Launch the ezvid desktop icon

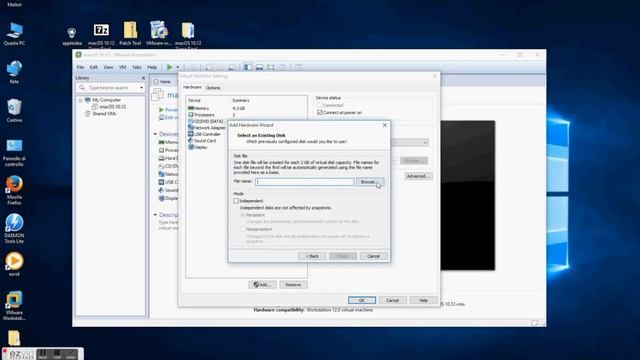pyautogui.click(x=14, y=264)
